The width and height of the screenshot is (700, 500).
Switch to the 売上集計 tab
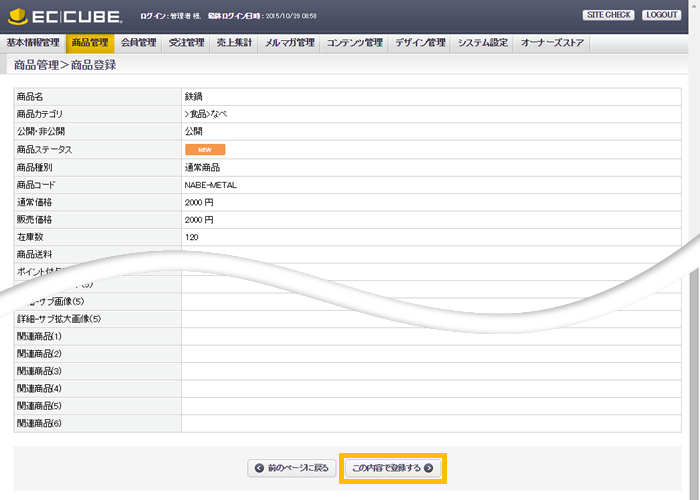pos(234,43)
